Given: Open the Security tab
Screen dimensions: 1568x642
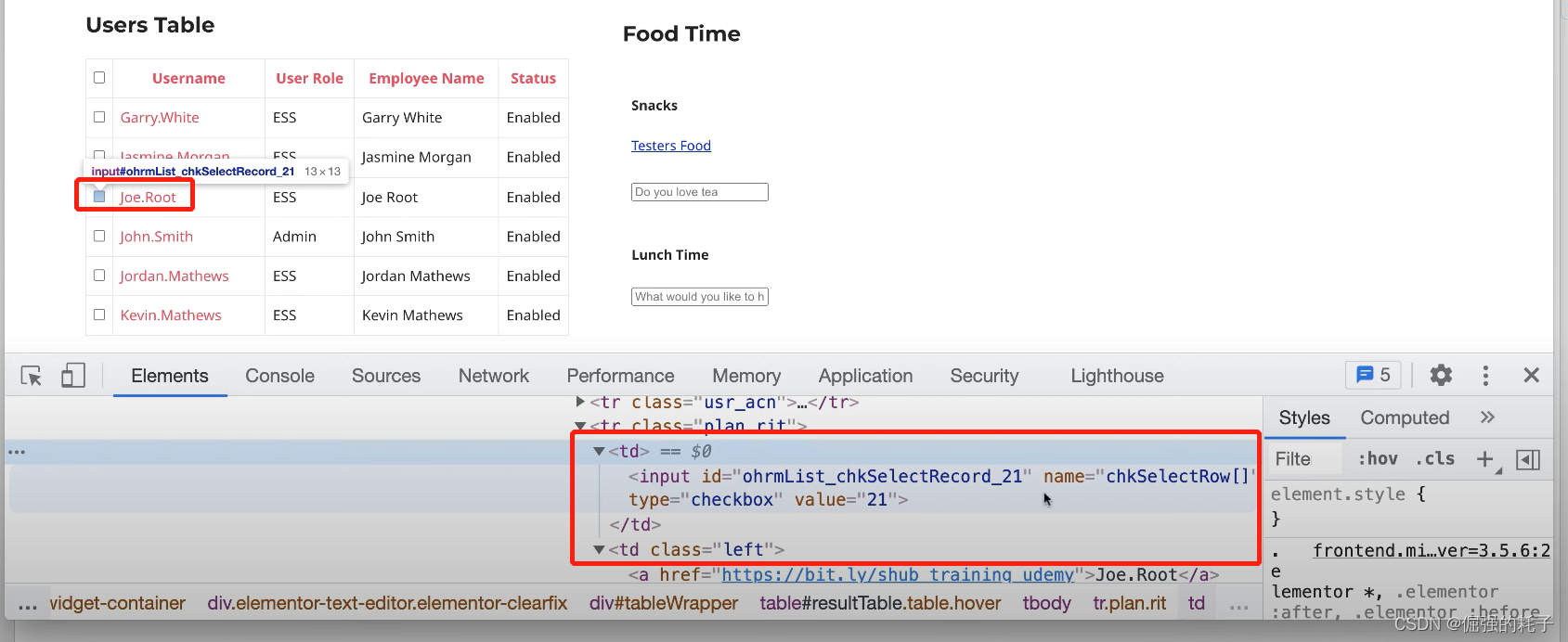Looking at the screenshot, I should pos(984,376).
